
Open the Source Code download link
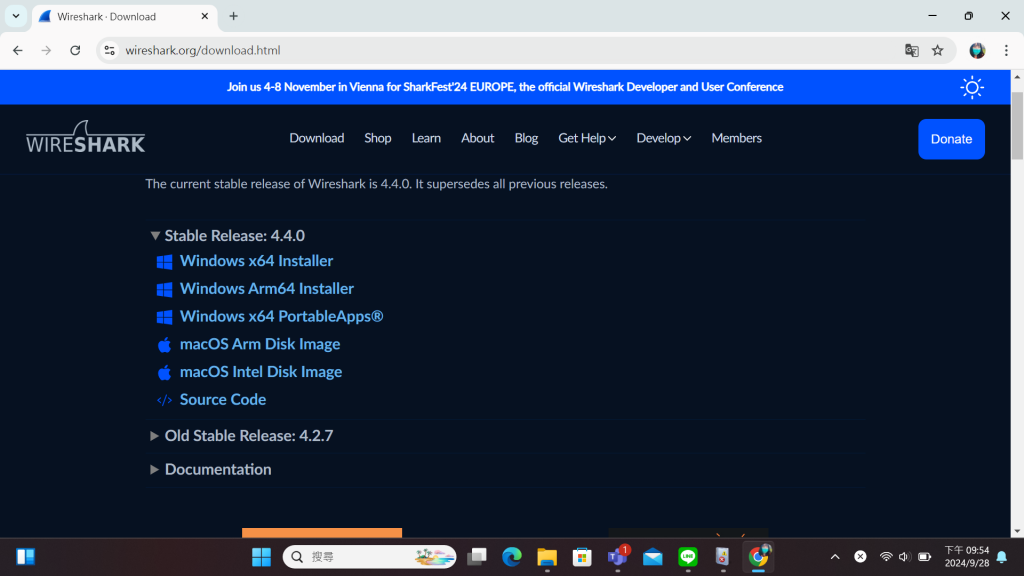click(x=223, y=400)
